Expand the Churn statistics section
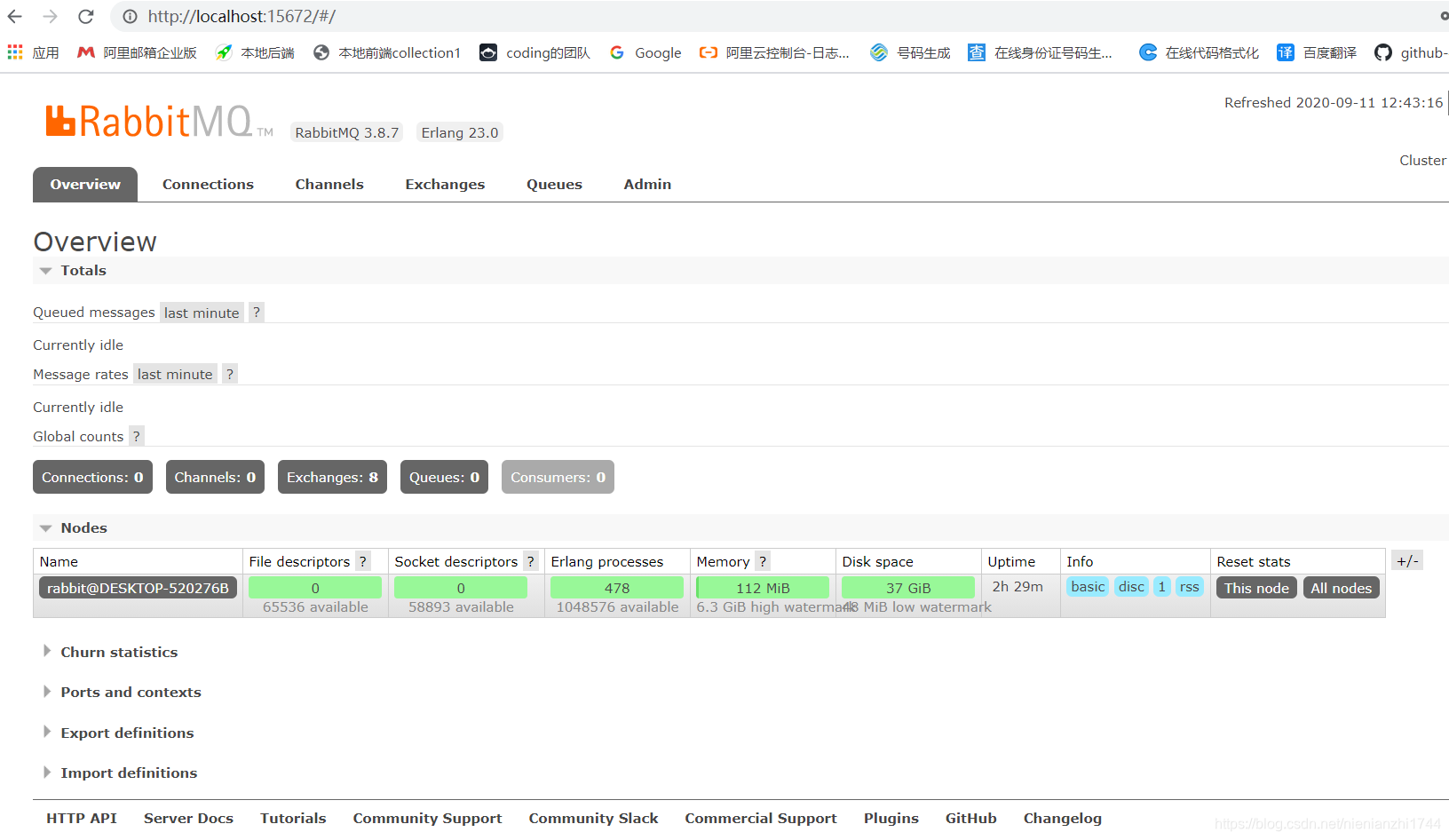 [119, 652]
